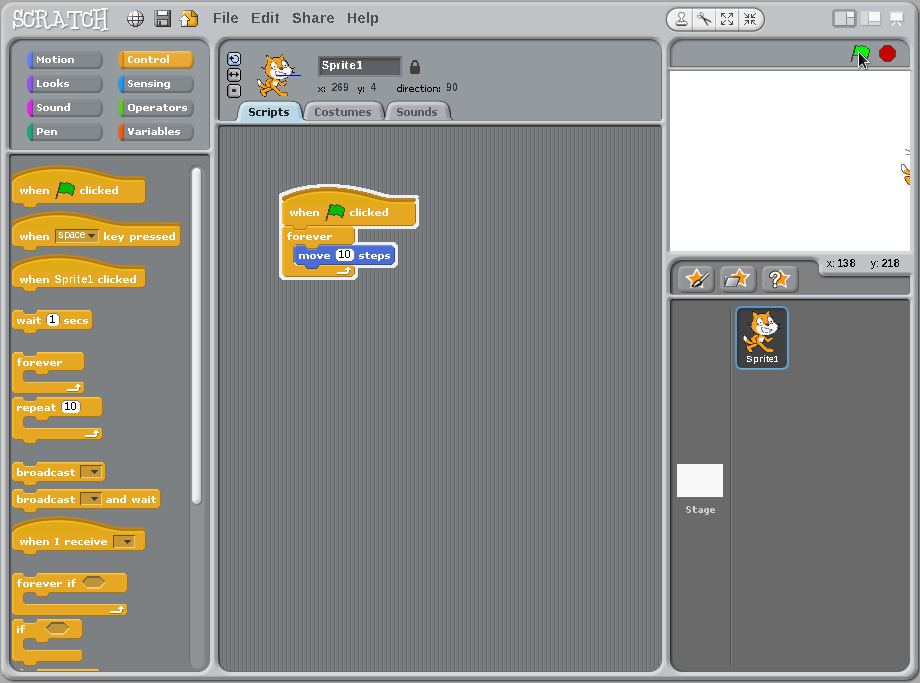
Task: Switch to the Costumes tab
Action: (x=343, y=112)
